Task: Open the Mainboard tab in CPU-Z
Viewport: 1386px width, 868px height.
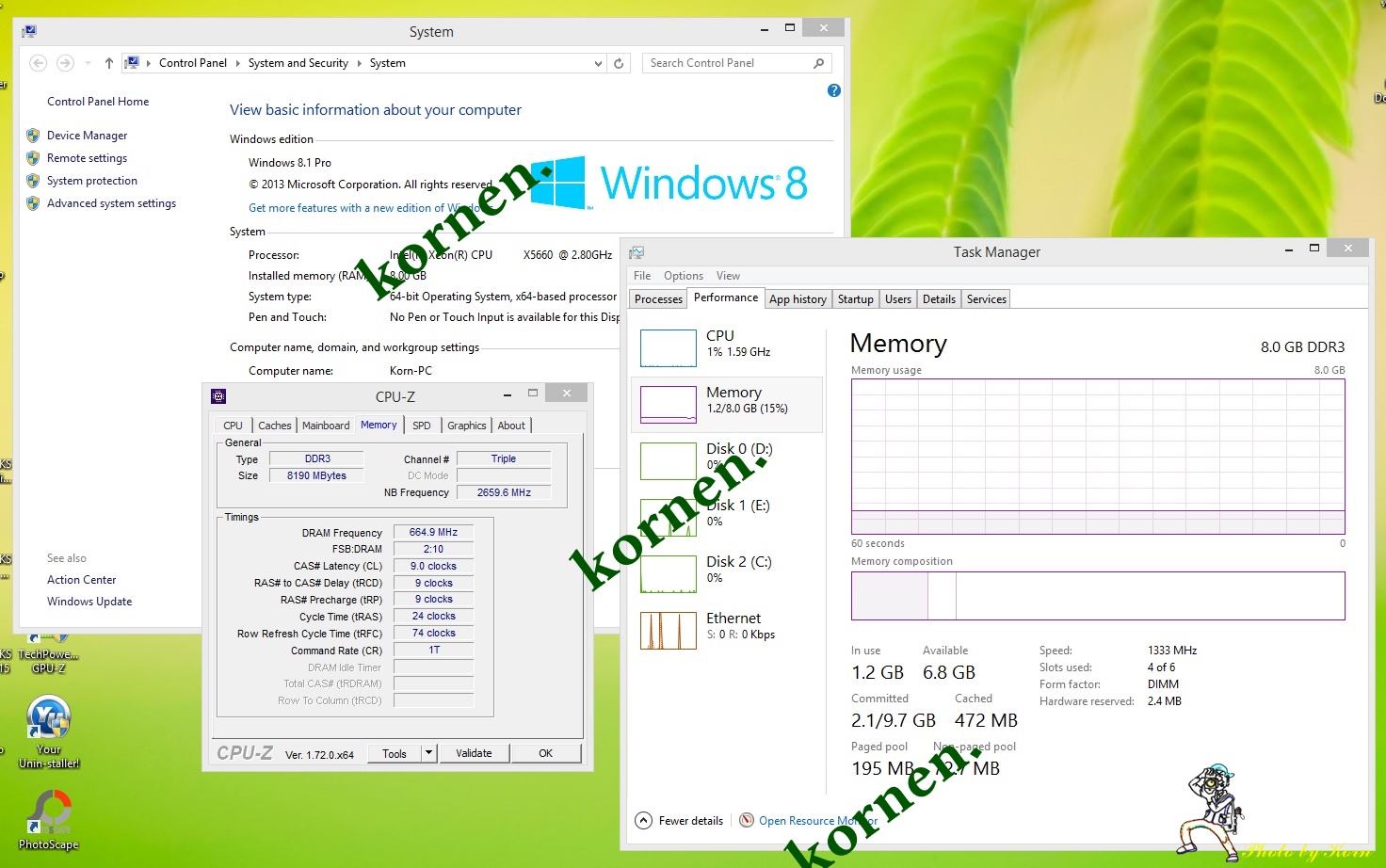Action: click(x=326, y=426)
